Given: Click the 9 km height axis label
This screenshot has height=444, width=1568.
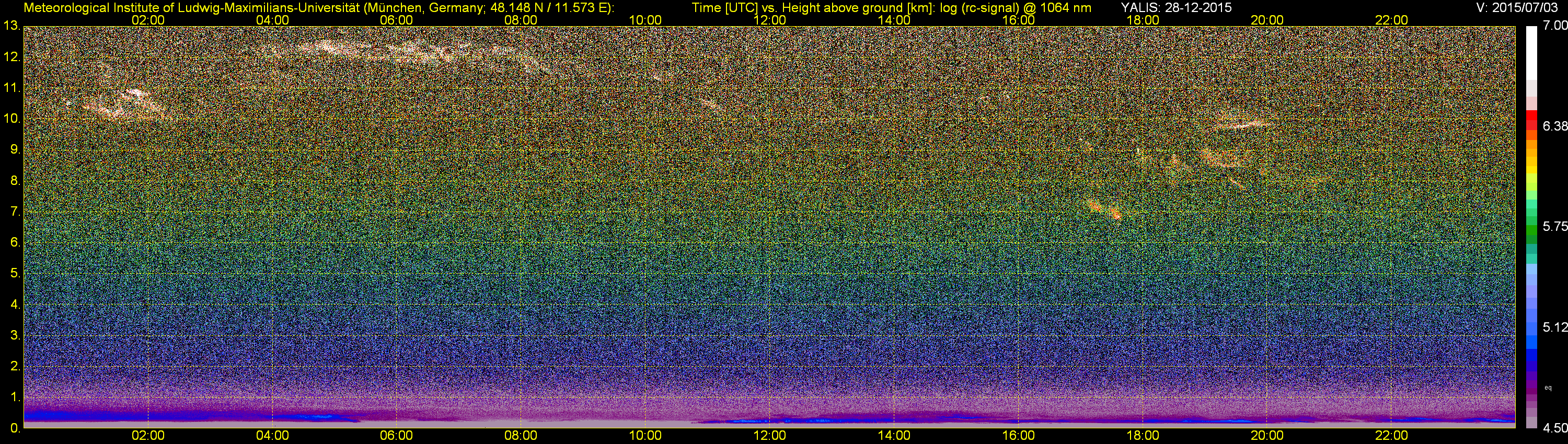Looking at the screenshot, I should coord(15,149).
